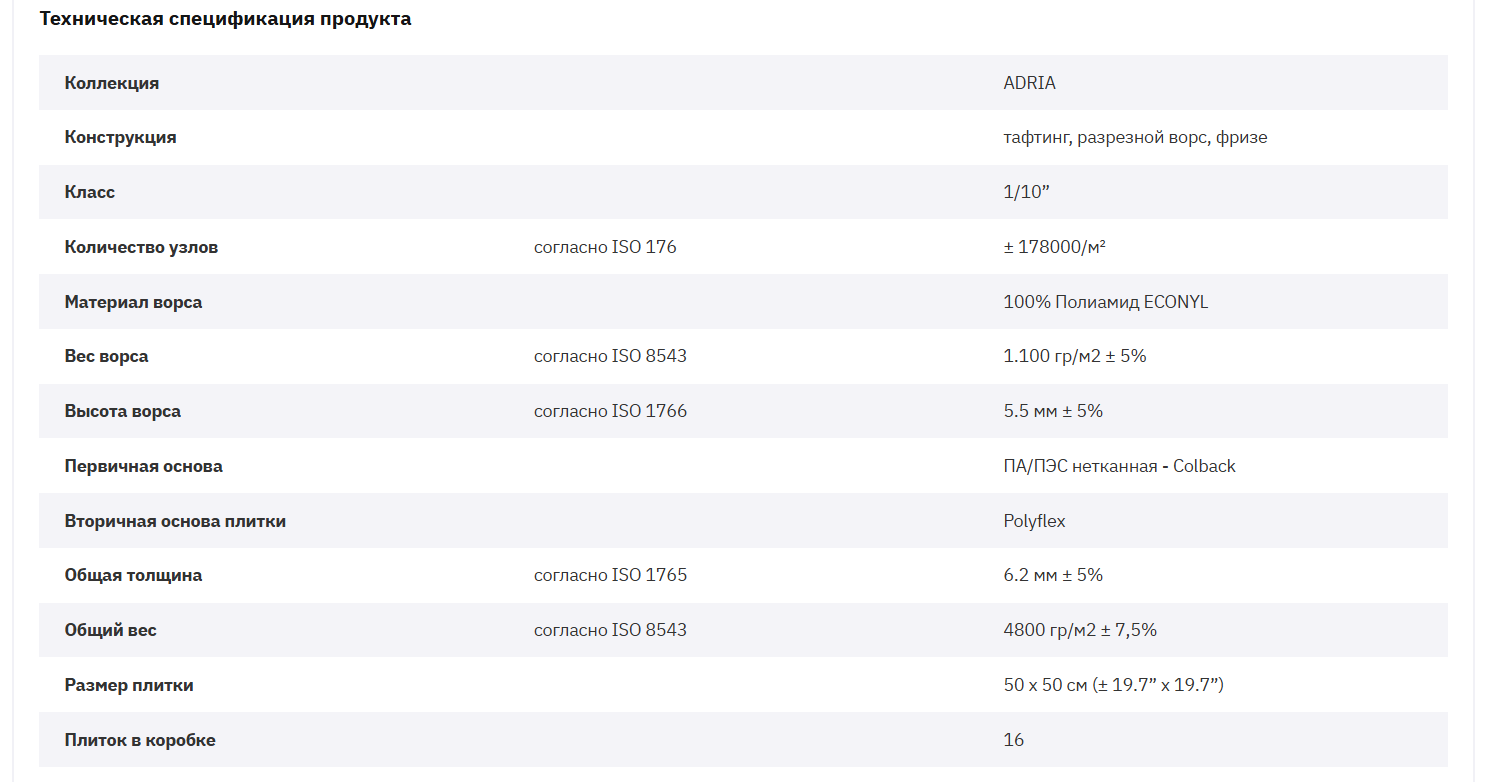Select the 'согласно ISO 1765' cell

click(x=610, y=575)
